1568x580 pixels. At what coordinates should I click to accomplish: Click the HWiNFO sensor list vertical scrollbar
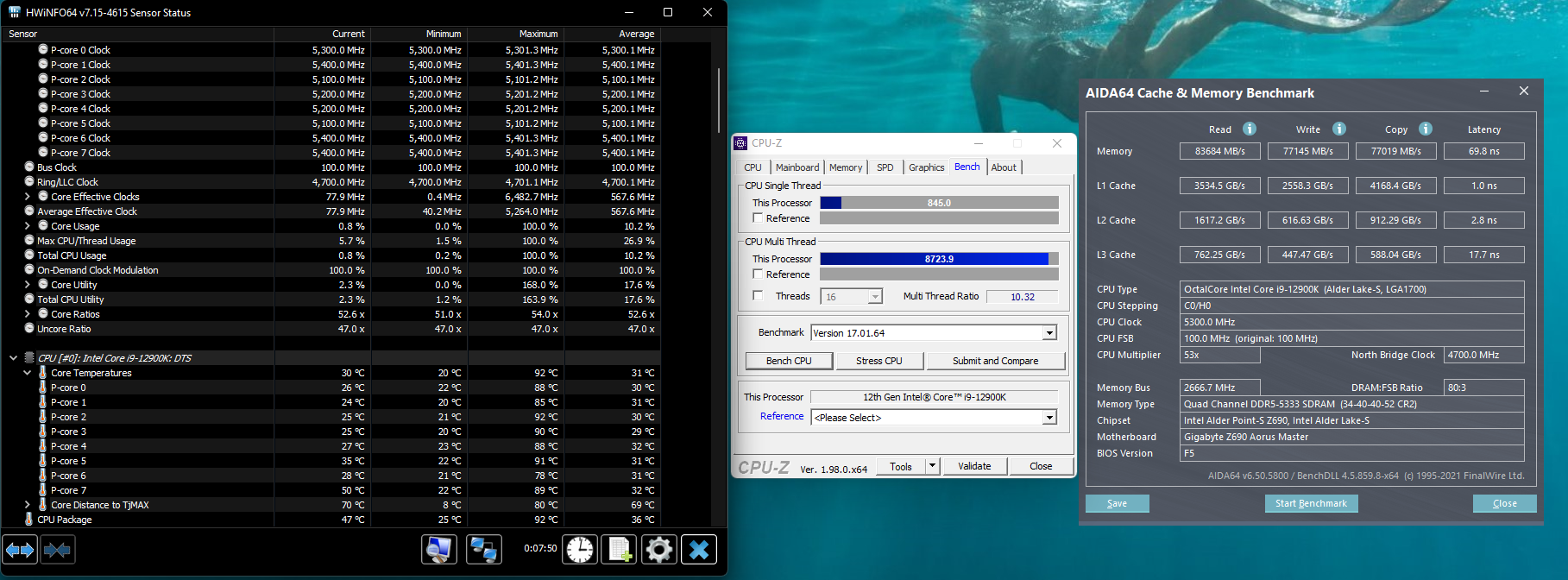(x=719, y=101)
